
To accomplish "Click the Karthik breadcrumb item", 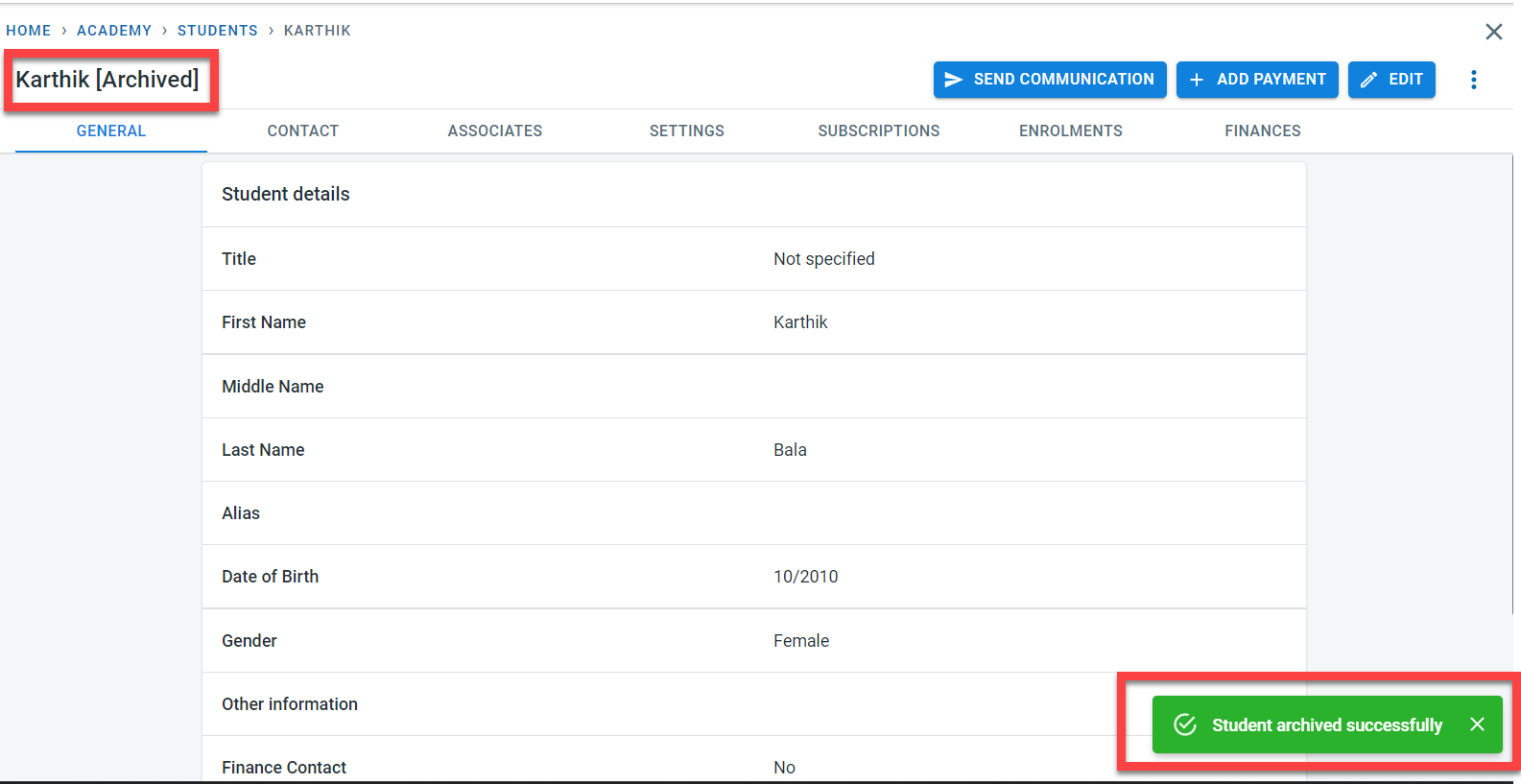I will pos(317,31).
